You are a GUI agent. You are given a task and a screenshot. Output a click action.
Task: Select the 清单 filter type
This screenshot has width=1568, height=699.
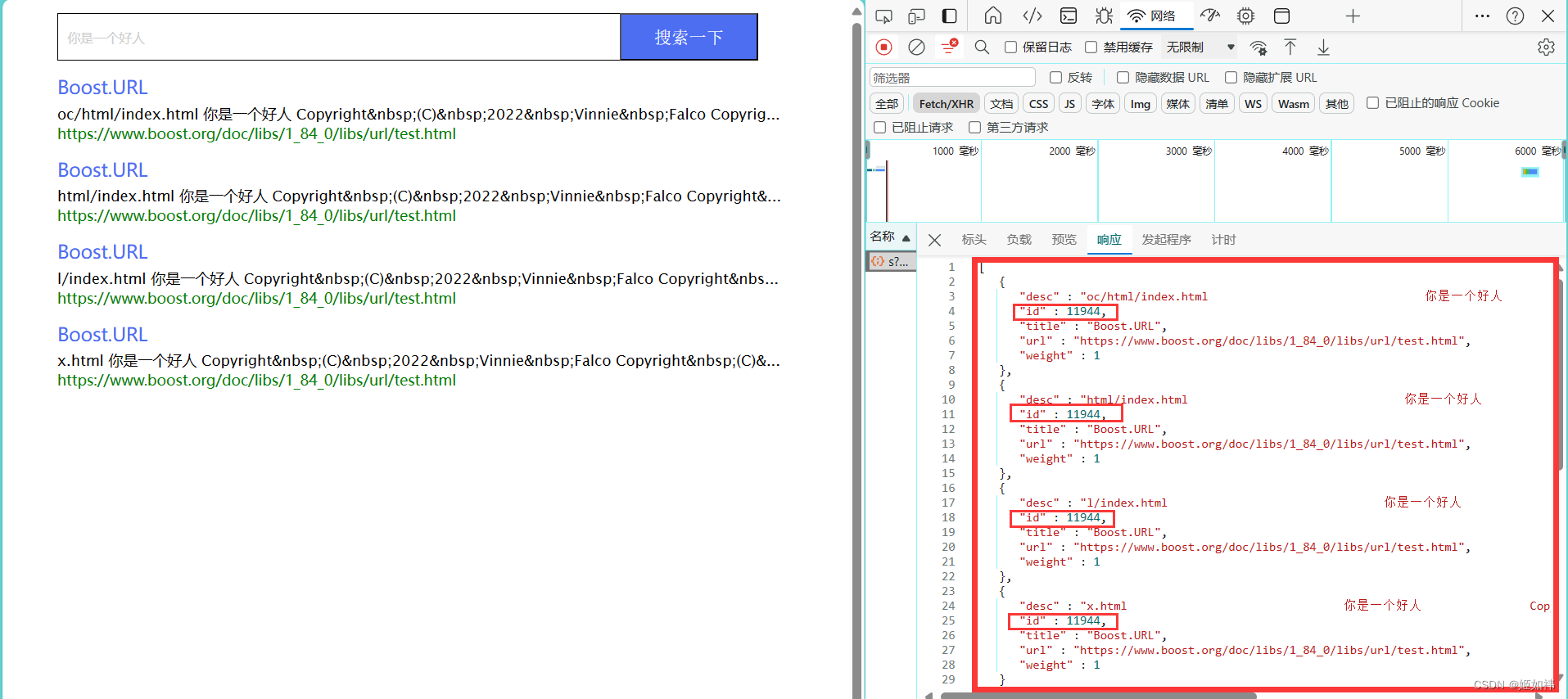(x=1217, y=104)
